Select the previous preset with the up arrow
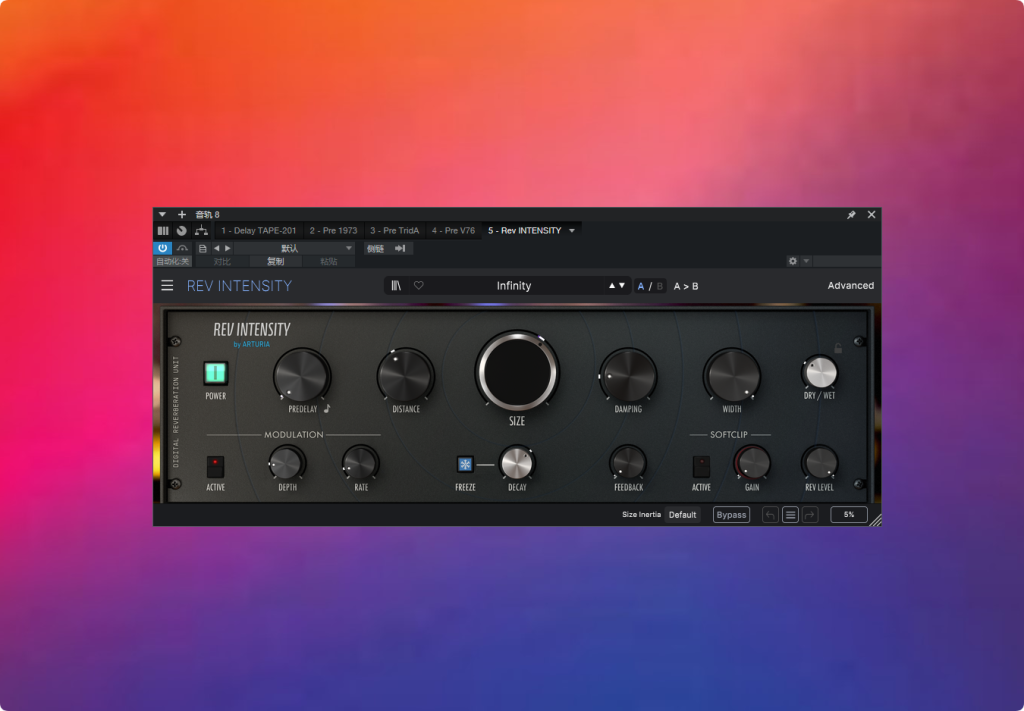This screenshot has height=711, width=1024. pyautogui.click(x=612, y=285)
